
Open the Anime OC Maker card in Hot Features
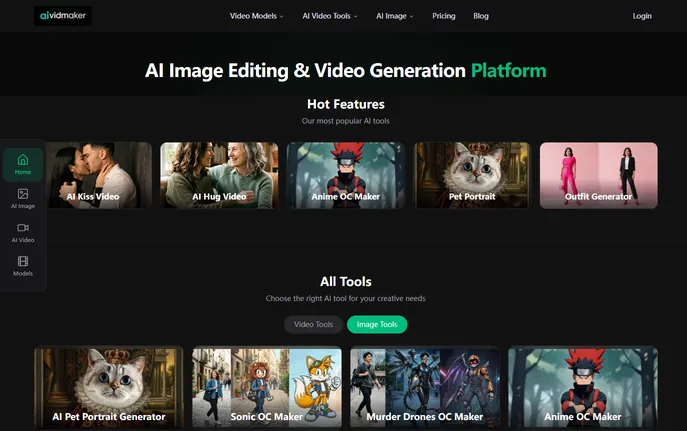click(346, 175)
